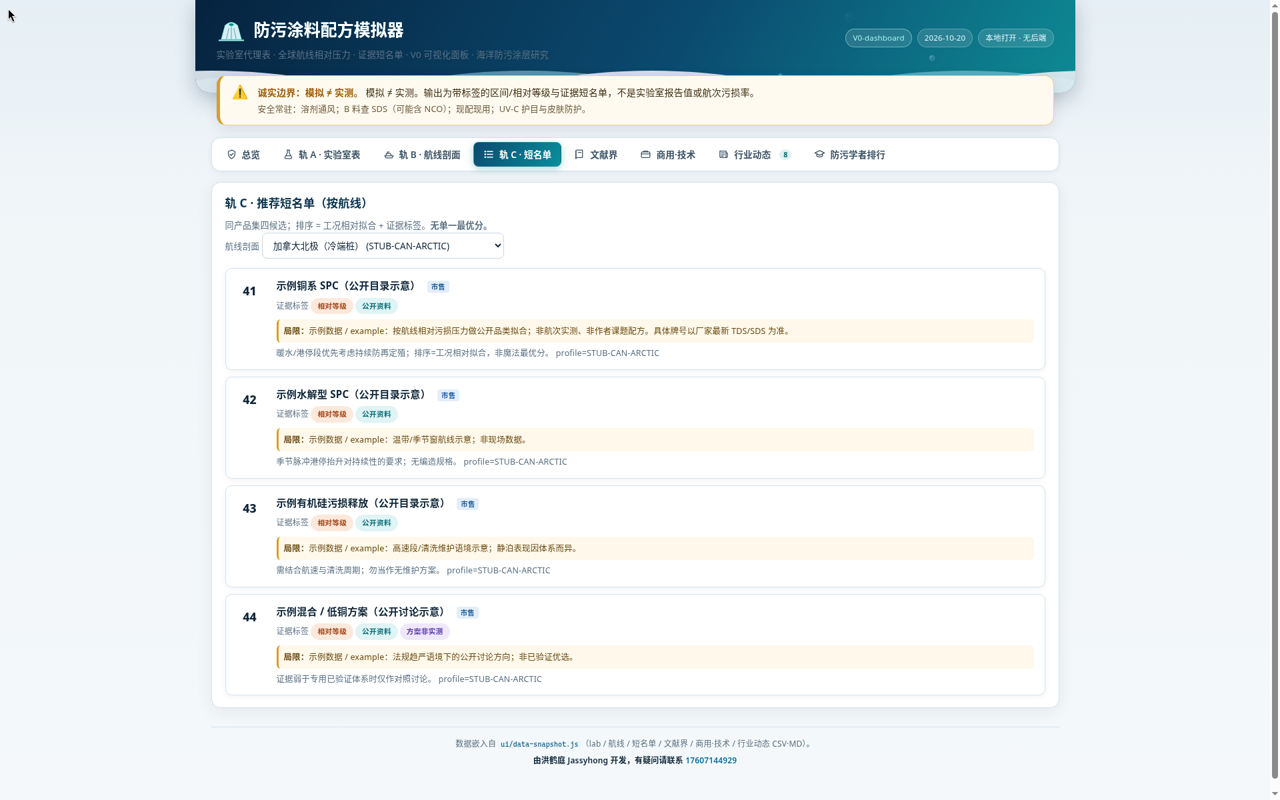The height and width of the screenshot is (800, 1280).
Task: Click the scrollbar down arrow at bottom right
Action: click(x=1273, y=793)
